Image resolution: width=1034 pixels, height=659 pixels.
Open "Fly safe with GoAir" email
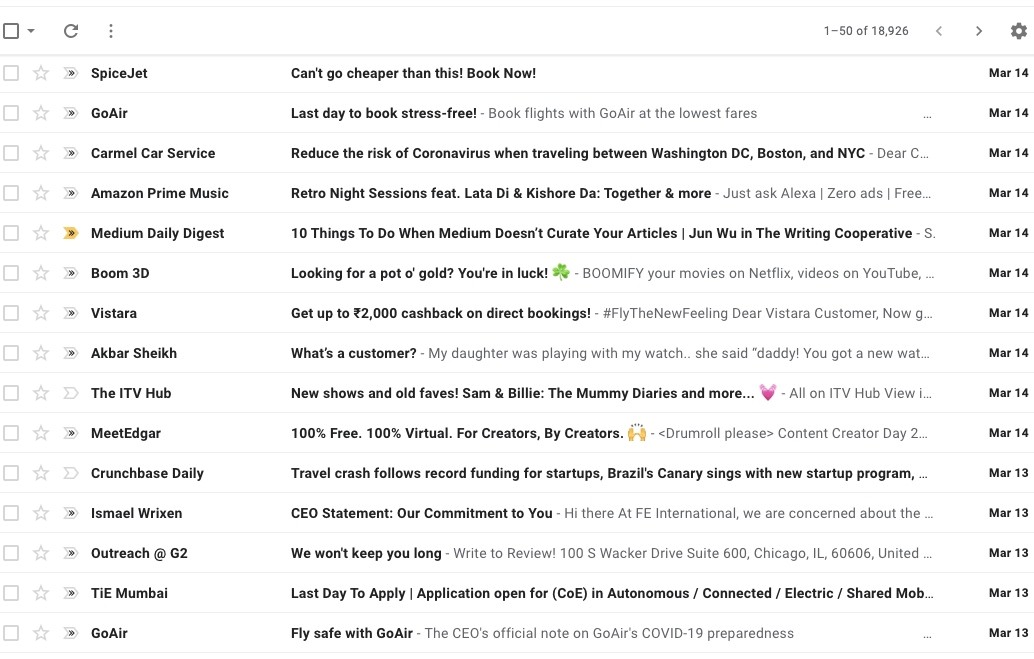pos(351,633)
